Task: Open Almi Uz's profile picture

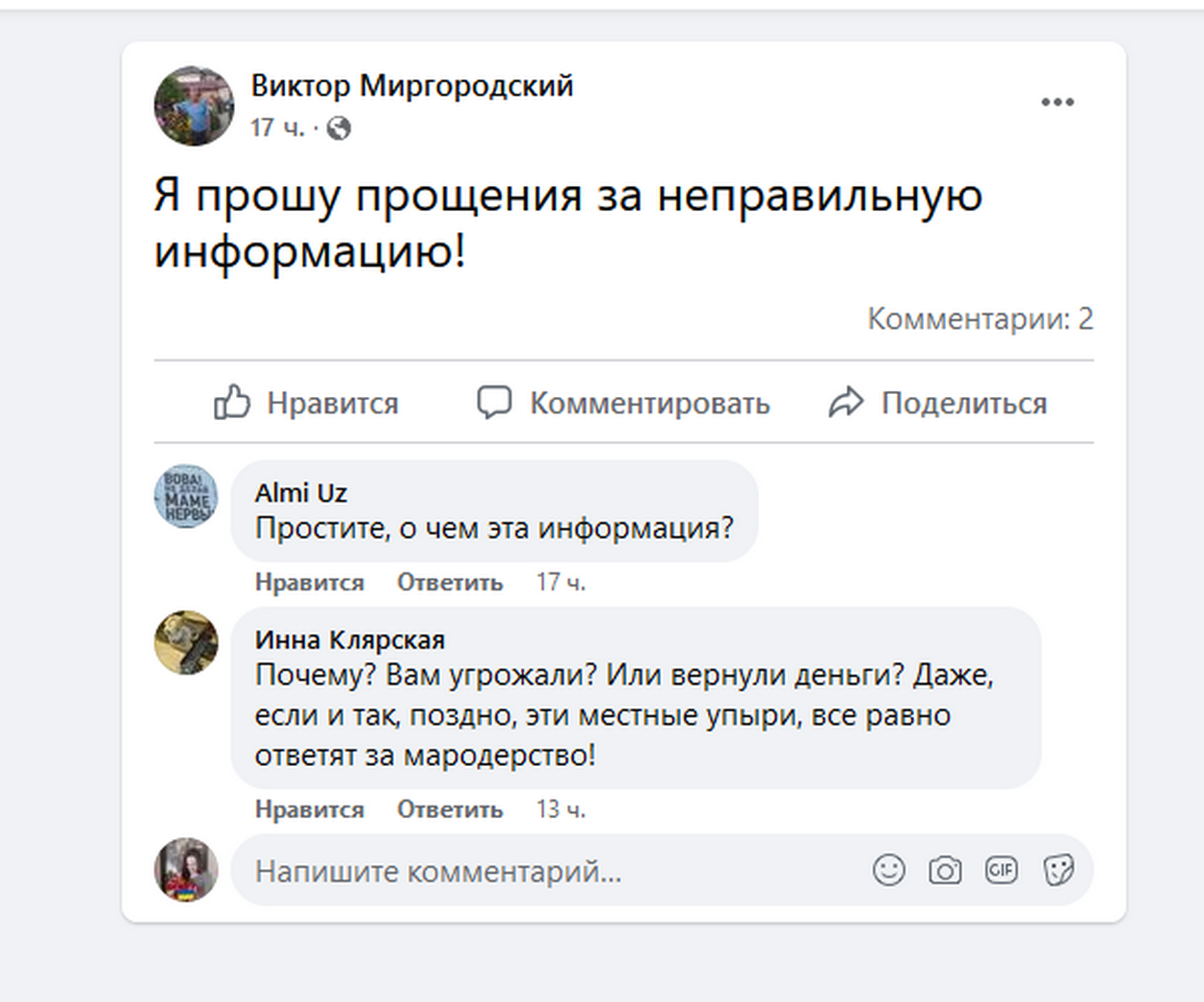Action: point(186,497)
